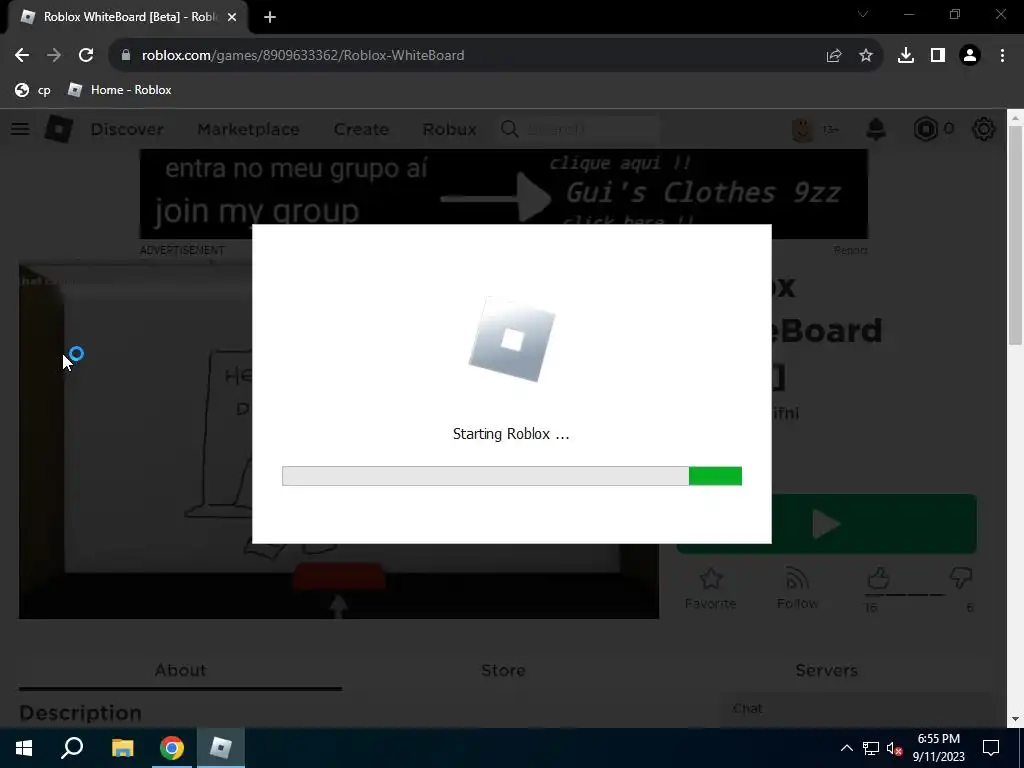This screenshot has width=1024, height=768.
Task: Open a new browser tab
Action: pyautogui.click(x=270, y=17)
